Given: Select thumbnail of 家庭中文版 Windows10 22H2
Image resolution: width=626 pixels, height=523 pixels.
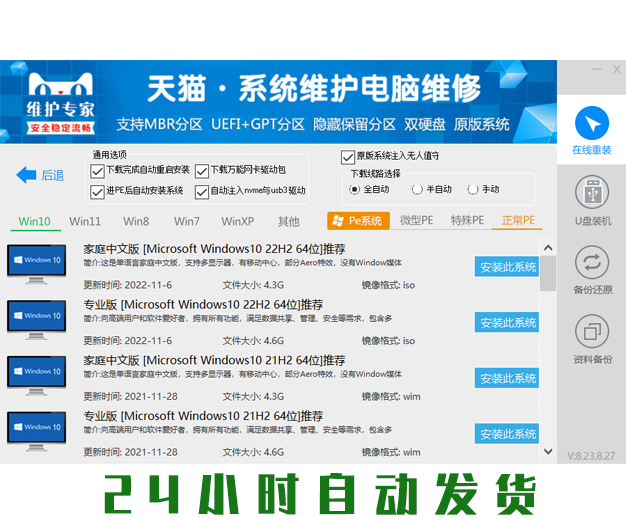Looking at the screenshot, I should point(36,264).
